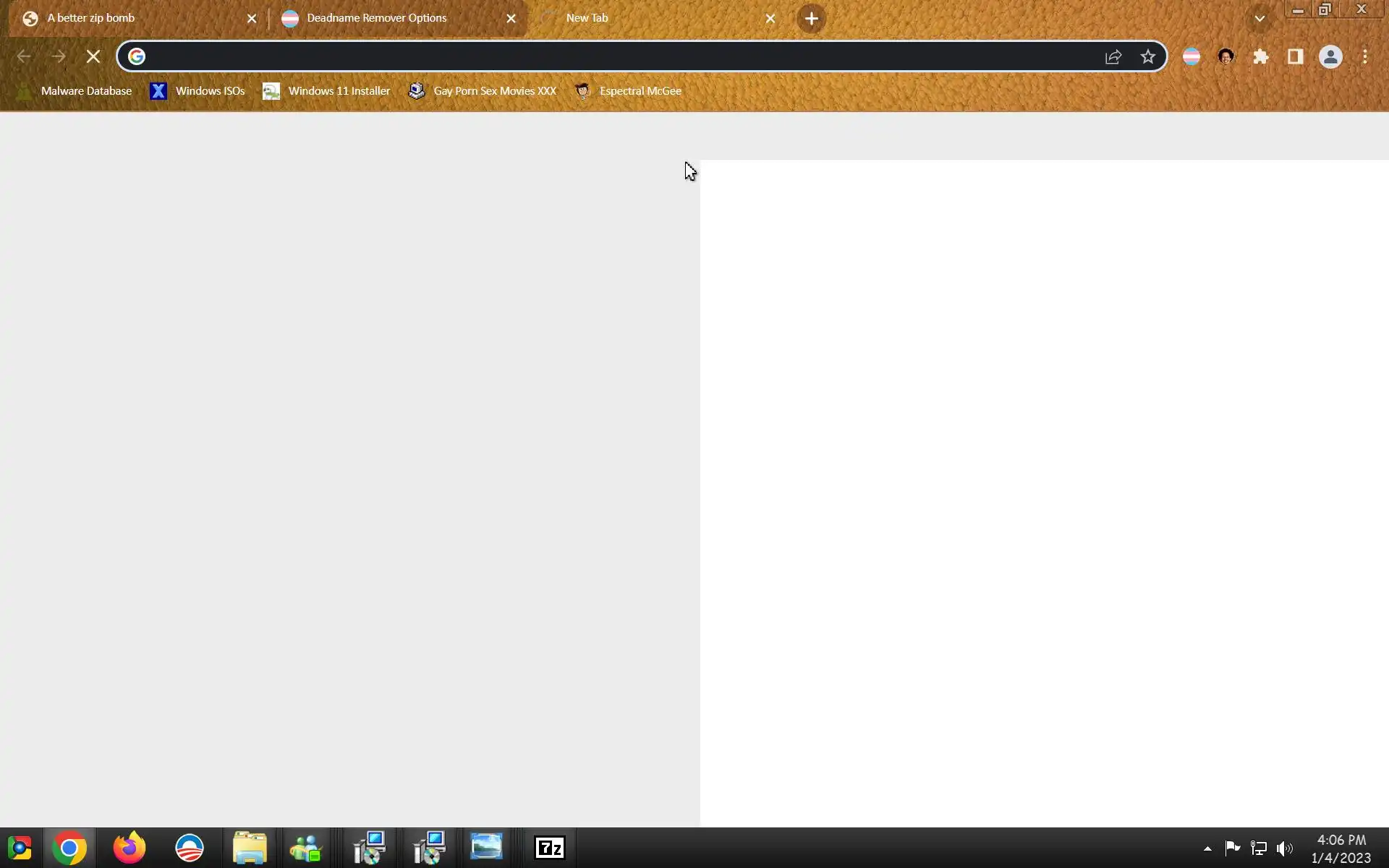Viewport: 1389px width, 868px height.
Task: Open Windows 11 Installer bookmark
Action: [x=326, y=91]
